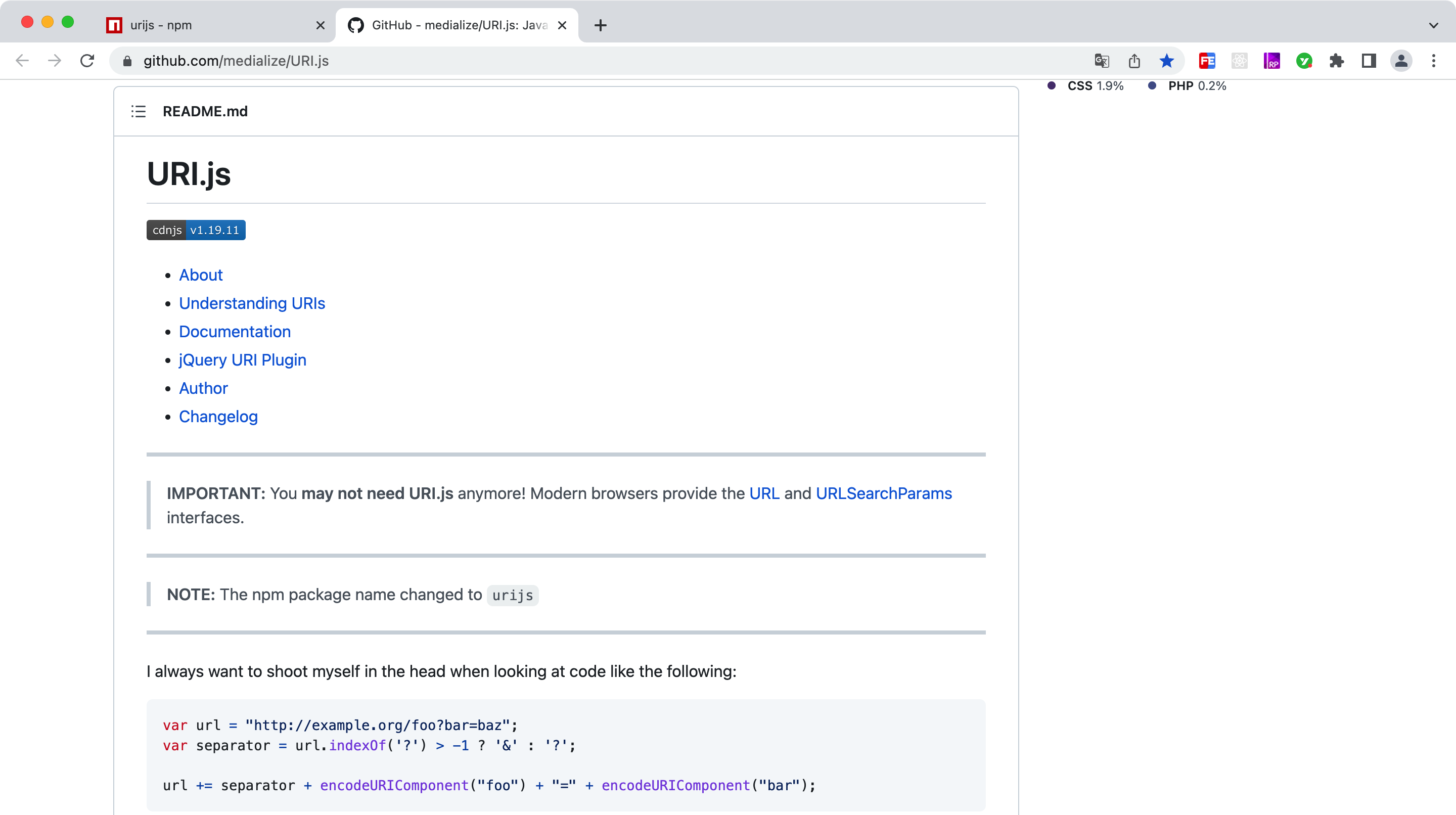The image size is (1456, 815).
Task: Open a new tab with plus button
Action: point(600,25)
